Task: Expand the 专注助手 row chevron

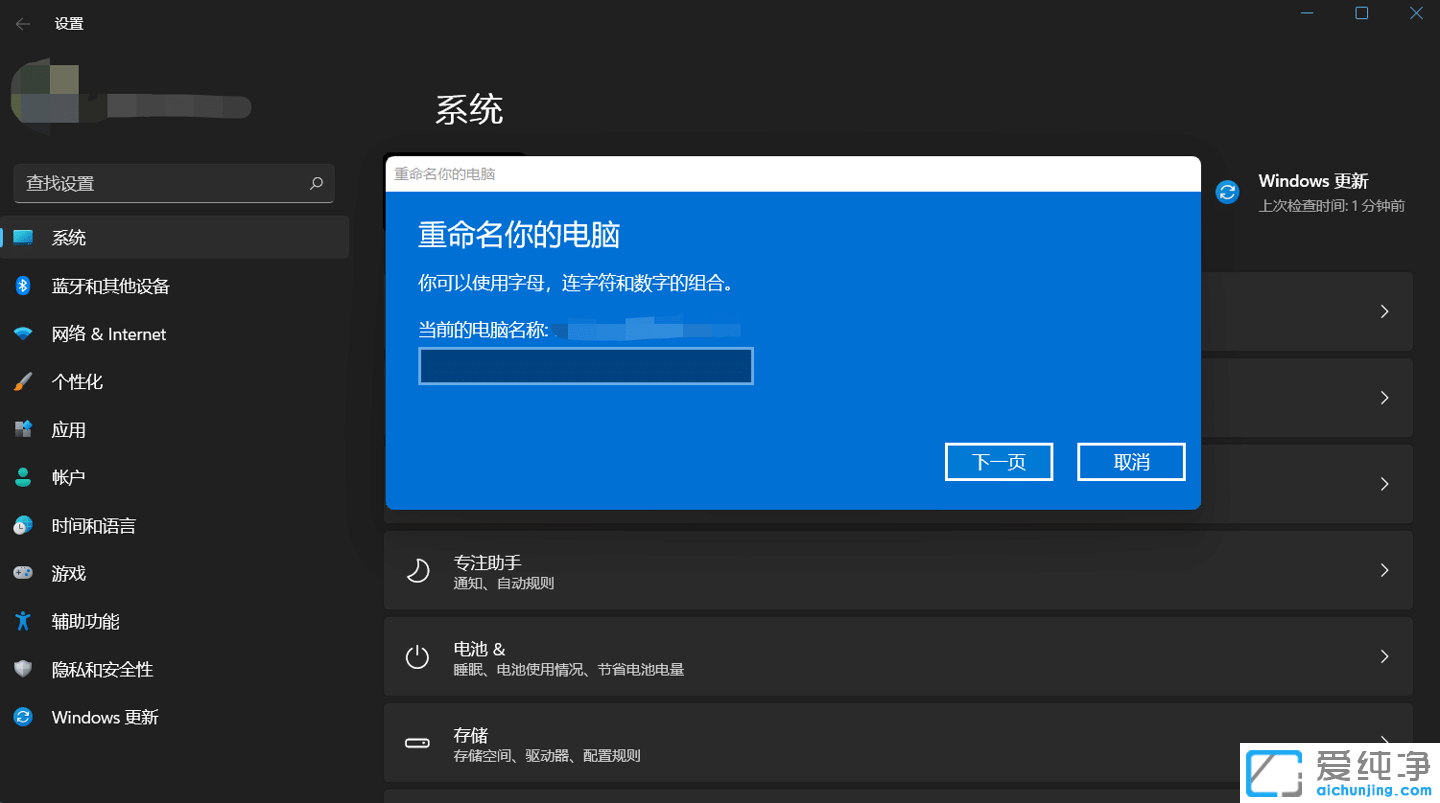Action: (x=1384, y=570)
